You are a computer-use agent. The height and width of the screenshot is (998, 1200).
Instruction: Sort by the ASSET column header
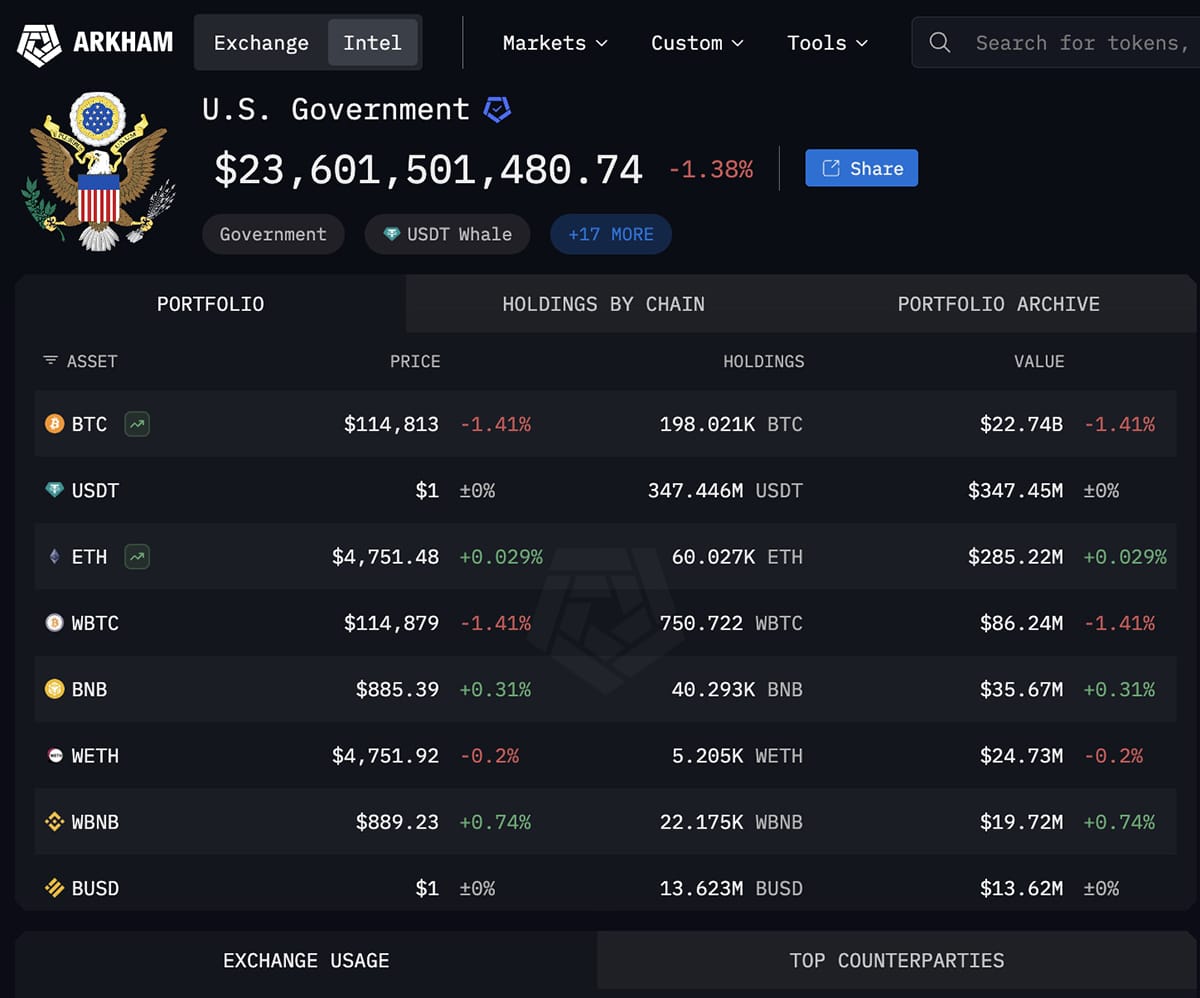[x=92, y=361]
